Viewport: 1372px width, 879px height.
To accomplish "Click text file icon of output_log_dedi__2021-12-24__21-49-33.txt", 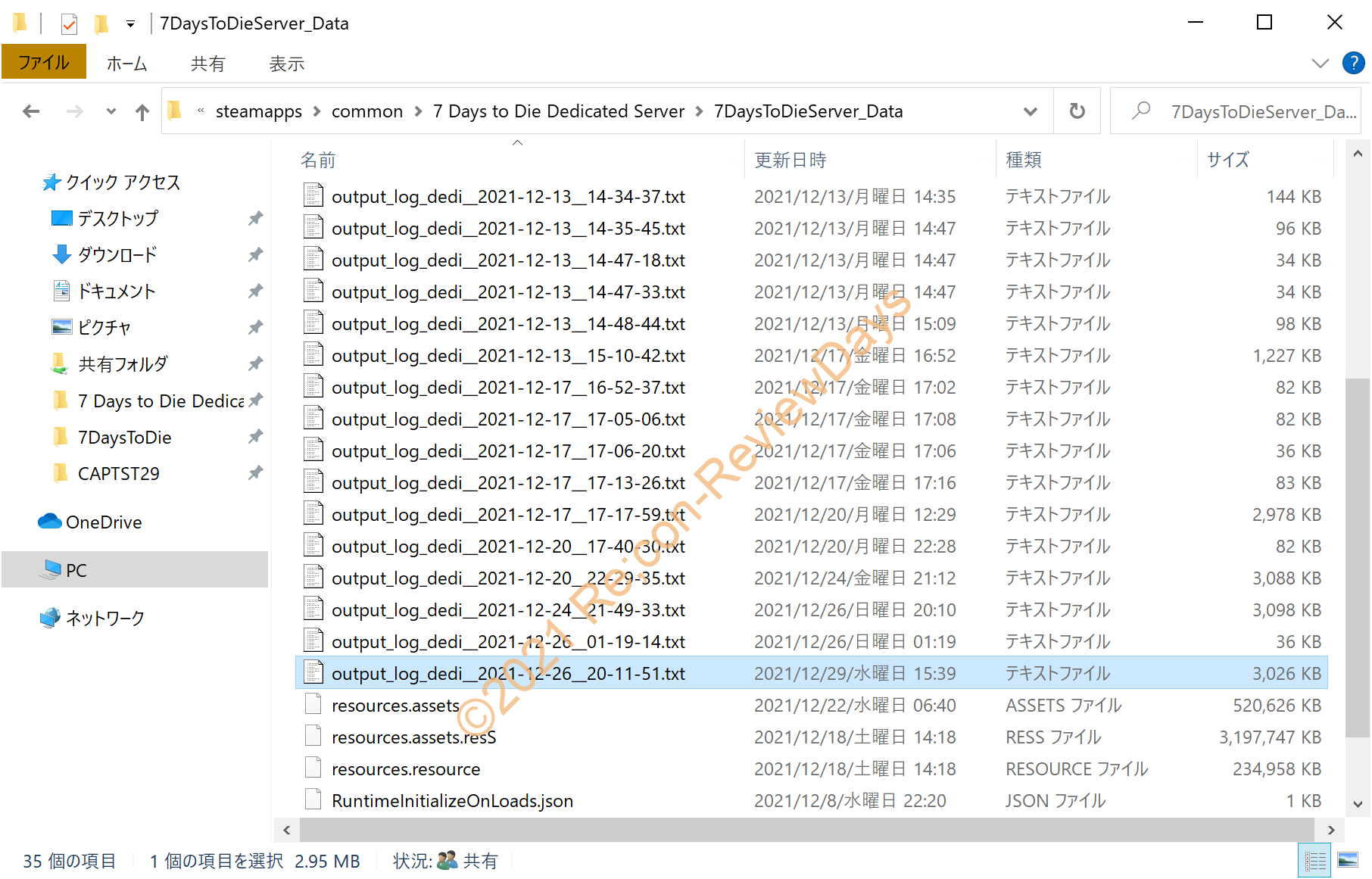I will (x=313, y=609).
